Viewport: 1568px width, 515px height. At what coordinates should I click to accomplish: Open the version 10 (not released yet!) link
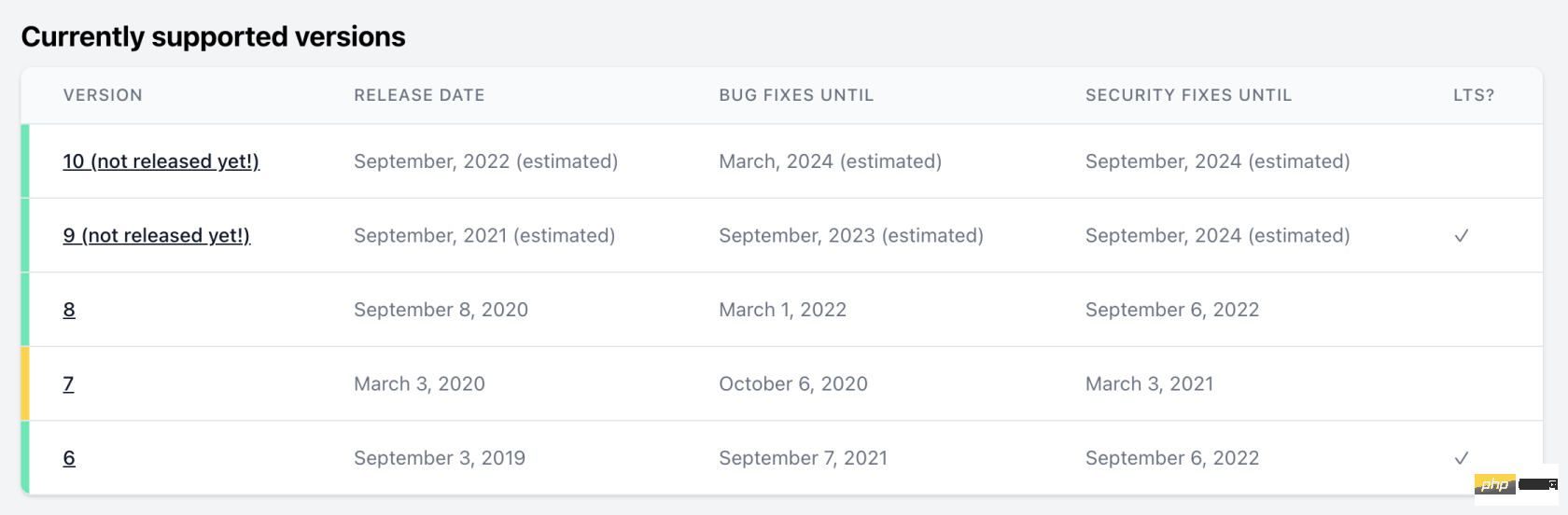(x=161, y=161)
